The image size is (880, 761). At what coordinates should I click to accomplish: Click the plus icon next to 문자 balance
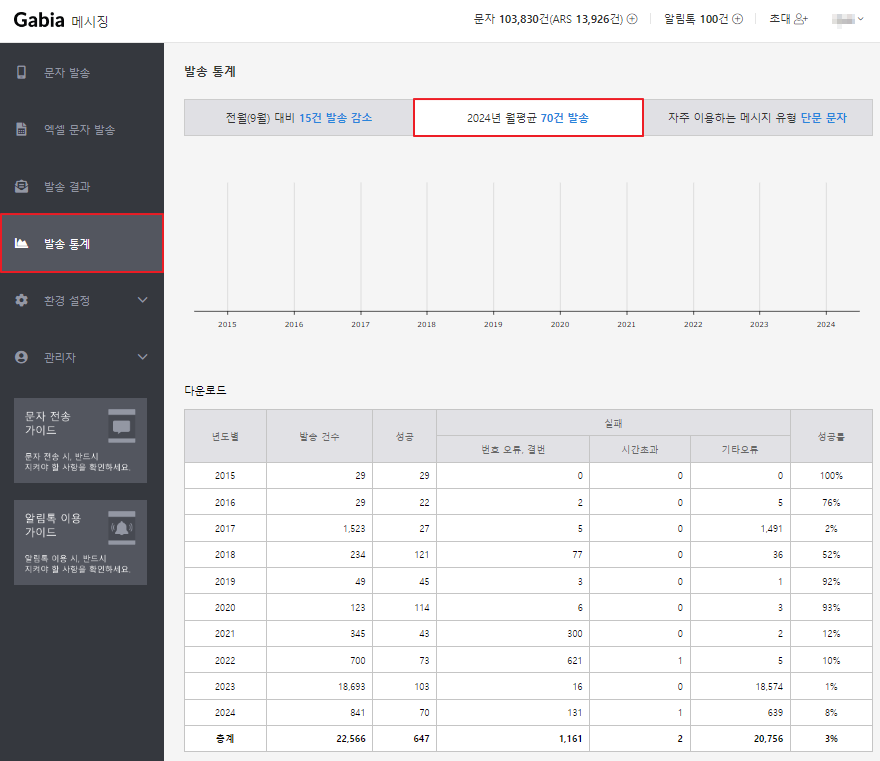632,19
